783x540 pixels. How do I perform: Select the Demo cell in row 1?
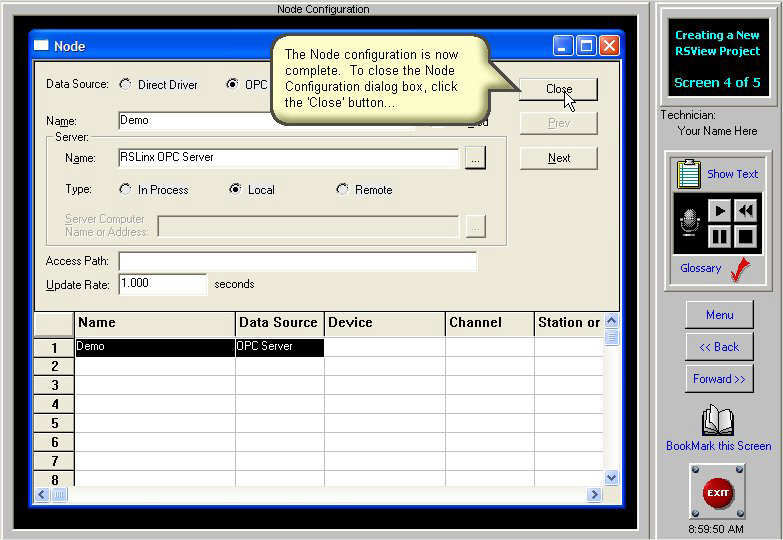point(155,347)
